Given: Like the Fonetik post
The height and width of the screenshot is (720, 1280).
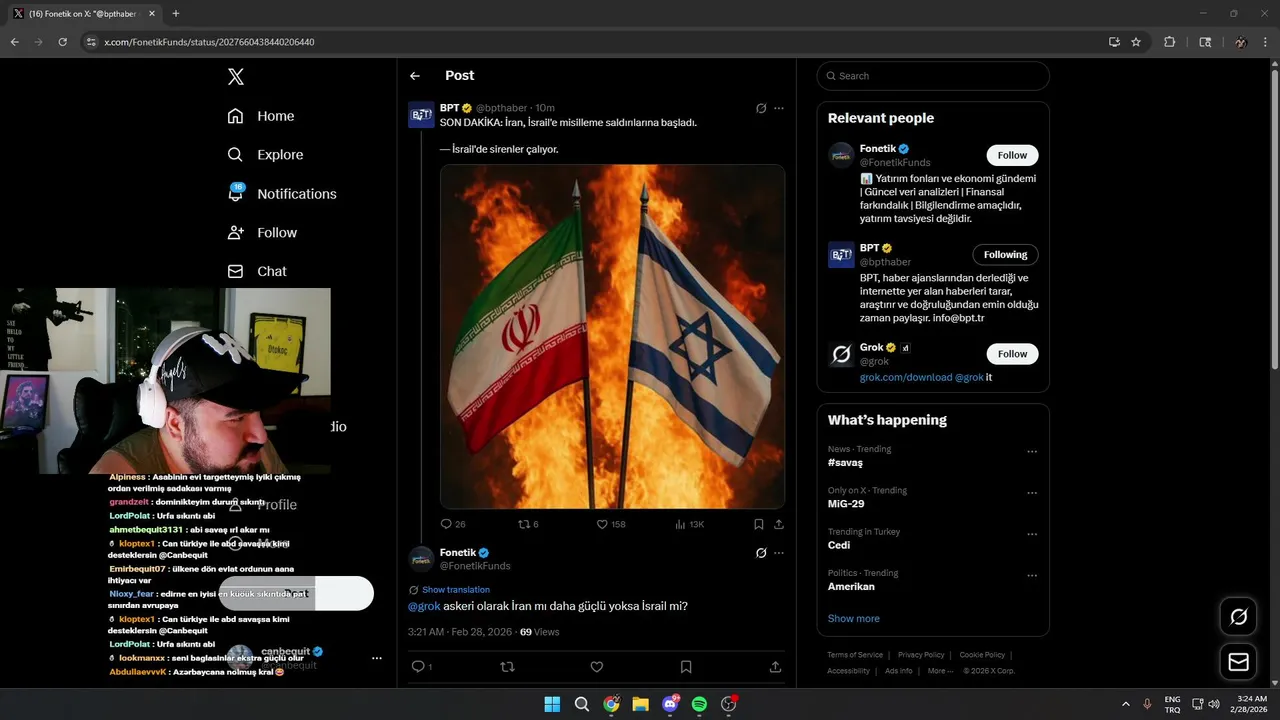Looking at the screenshot, I should (597, 667).
